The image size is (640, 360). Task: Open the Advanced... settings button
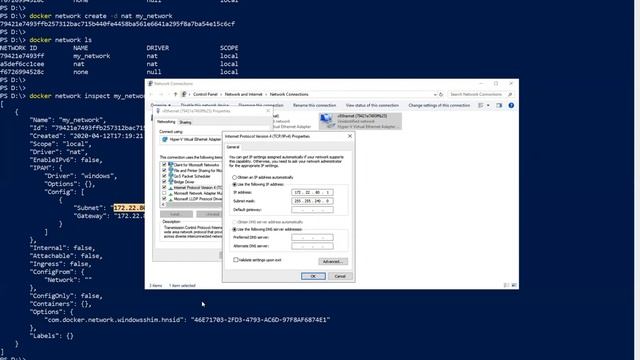coord(333,261)
